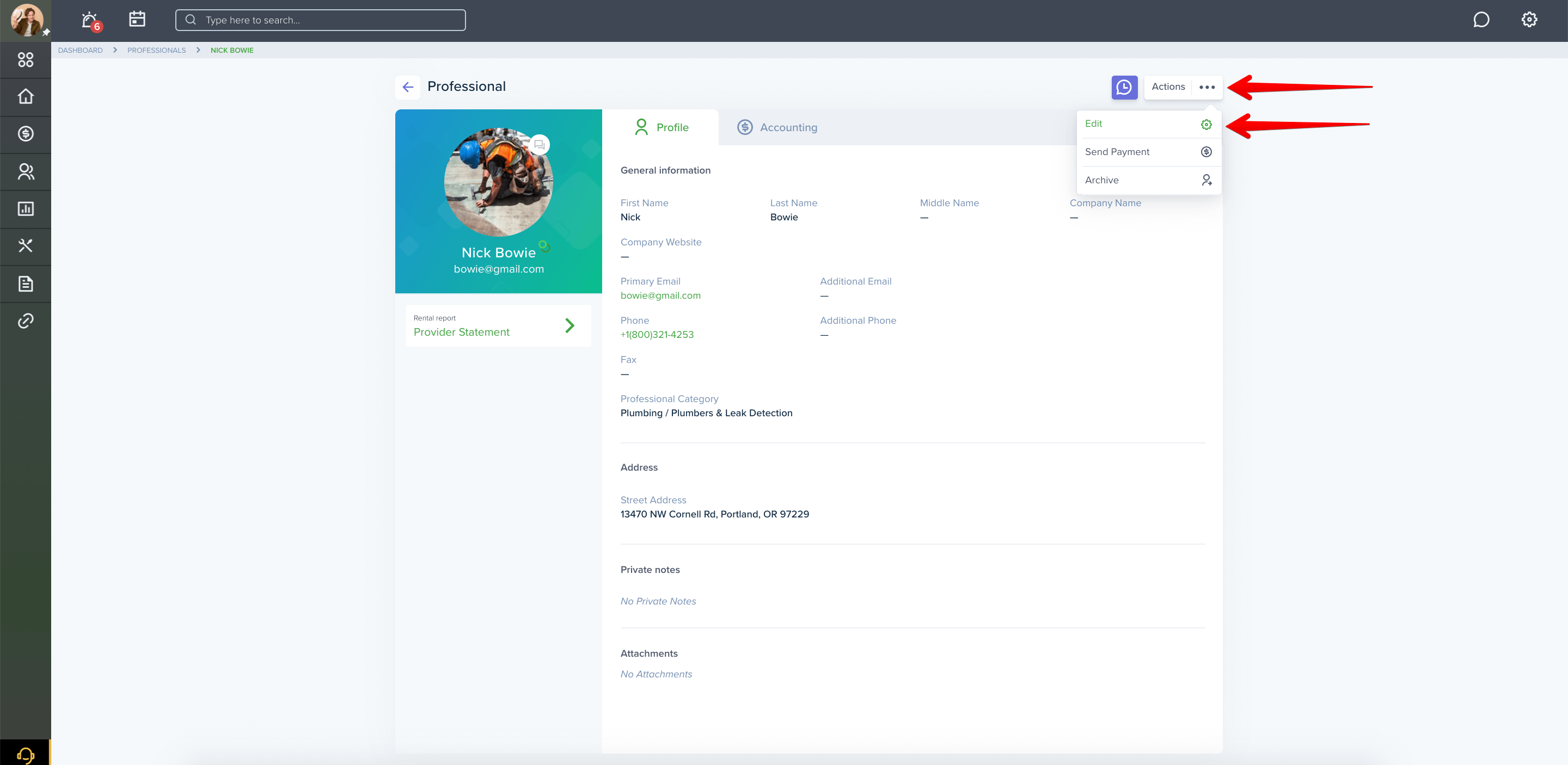Click the green gear icon beside Edit

pos(1206,124)
